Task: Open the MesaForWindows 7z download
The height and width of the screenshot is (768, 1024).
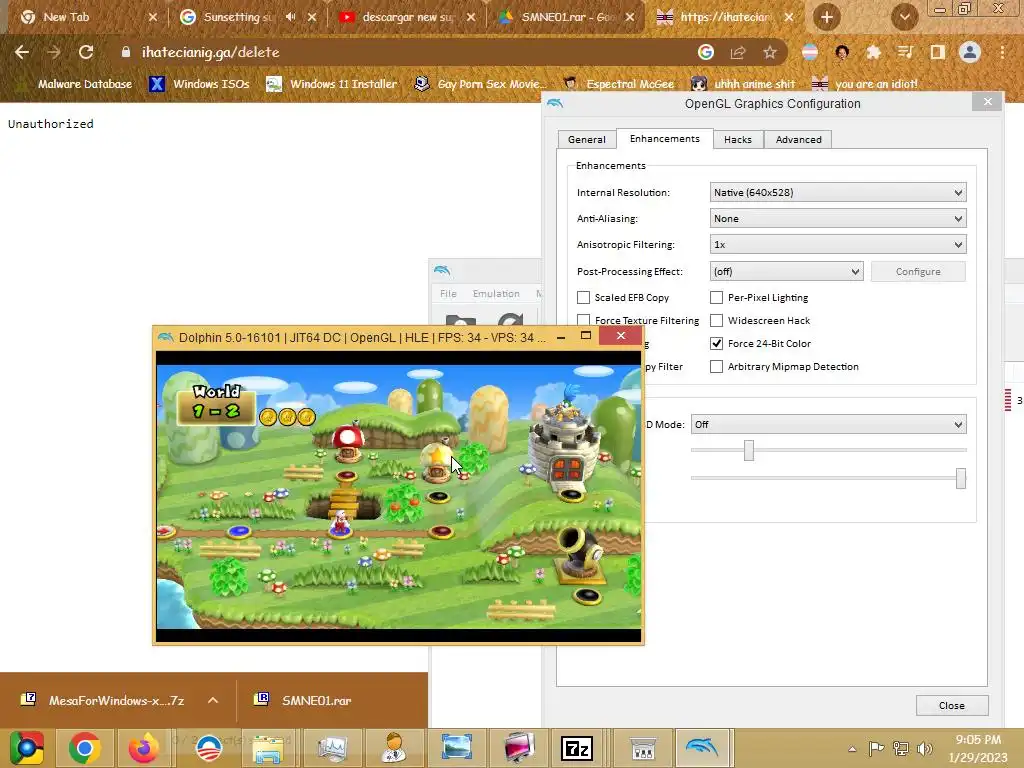Action: pyautogui.click(x=103, y=700)
